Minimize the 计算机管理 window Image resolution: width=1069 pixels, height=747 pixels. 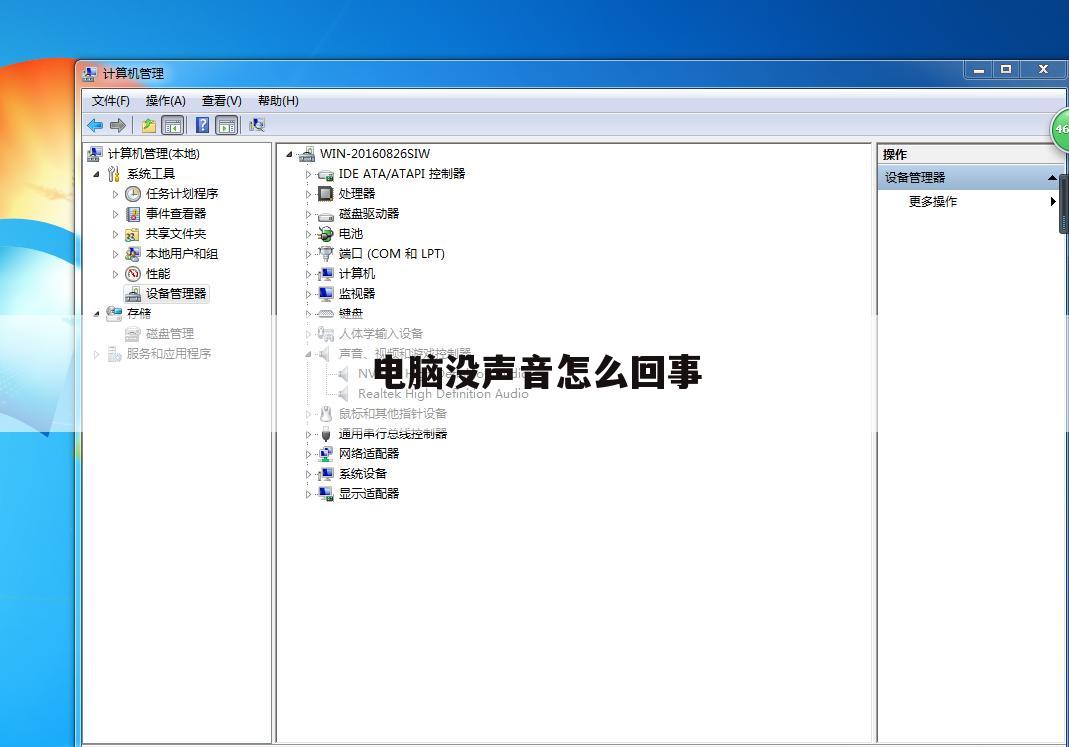979,70
